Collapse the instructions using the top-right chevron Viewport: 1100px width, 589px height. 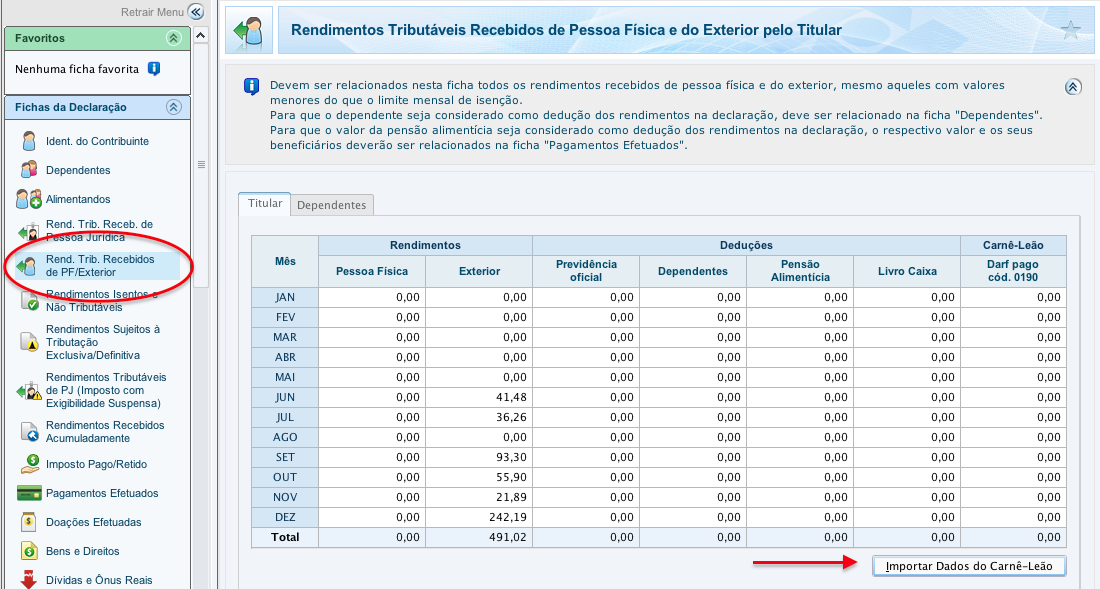tap(1073, 87)
